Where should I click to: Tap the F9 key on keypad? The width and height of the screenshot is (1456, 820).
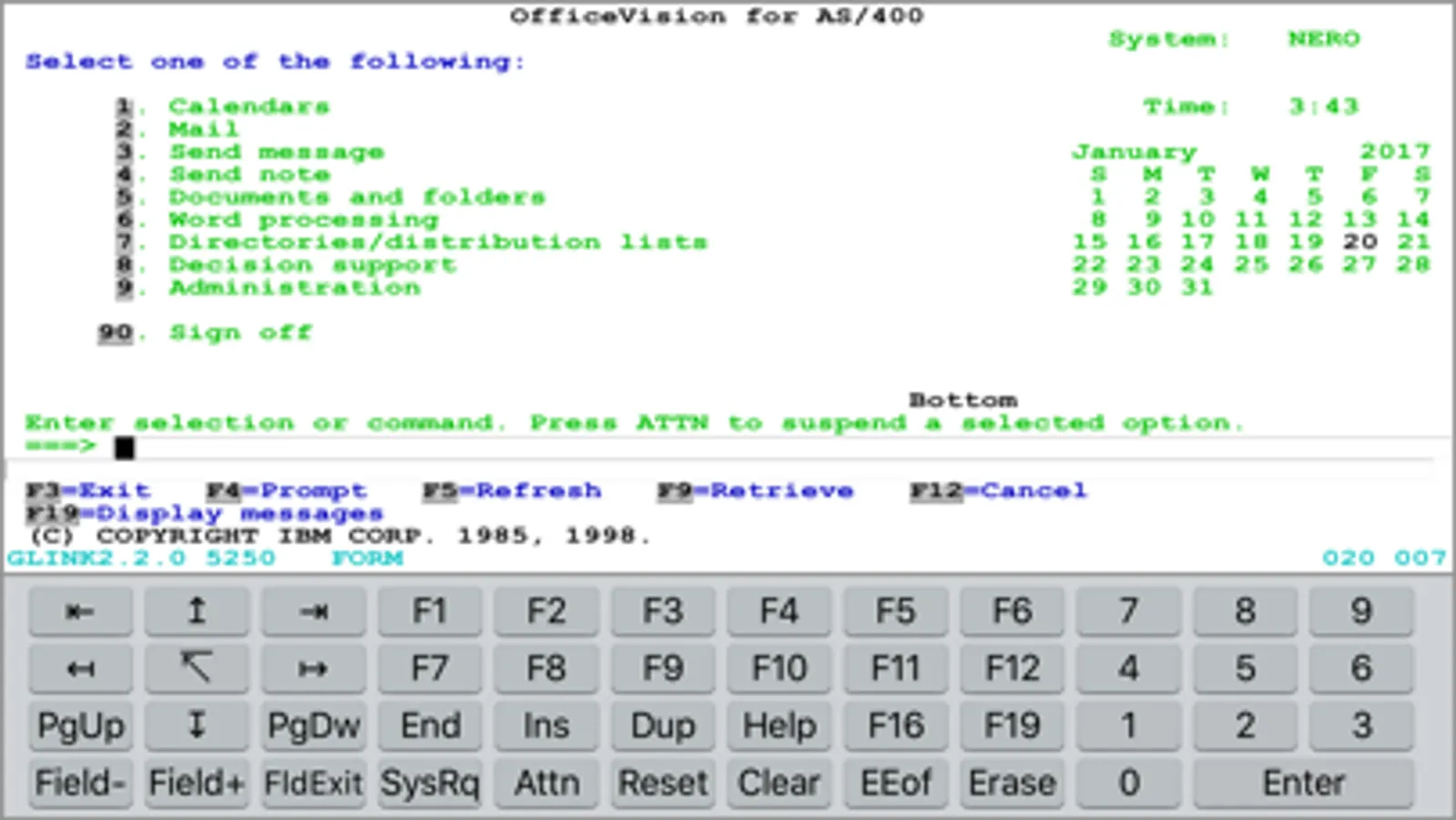pyautogui.click(x=663, y=669)
